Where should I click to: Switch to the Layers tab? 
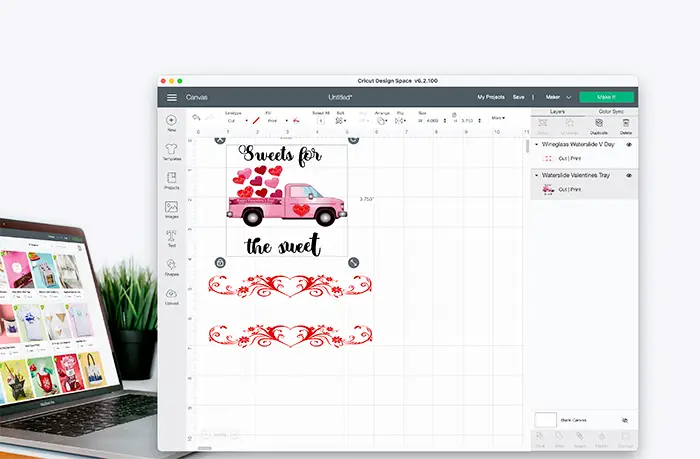pyautogui.click(x=557, y=112)
